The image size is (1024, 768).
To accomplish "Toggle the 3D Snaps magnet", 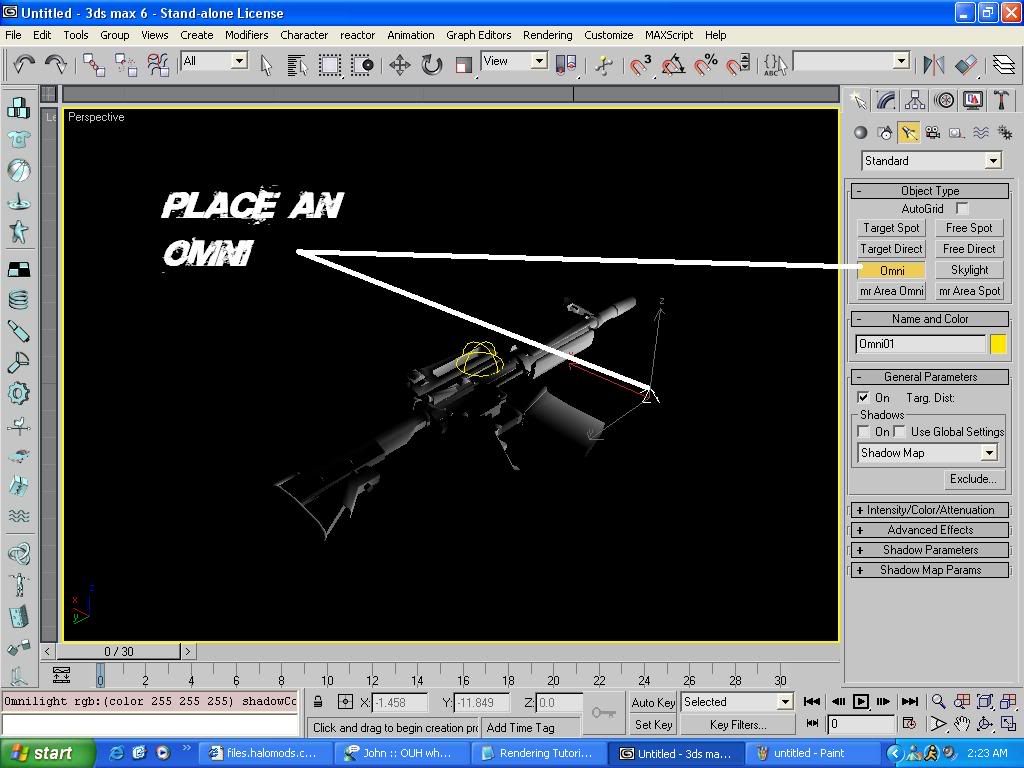I will [641, 65].
